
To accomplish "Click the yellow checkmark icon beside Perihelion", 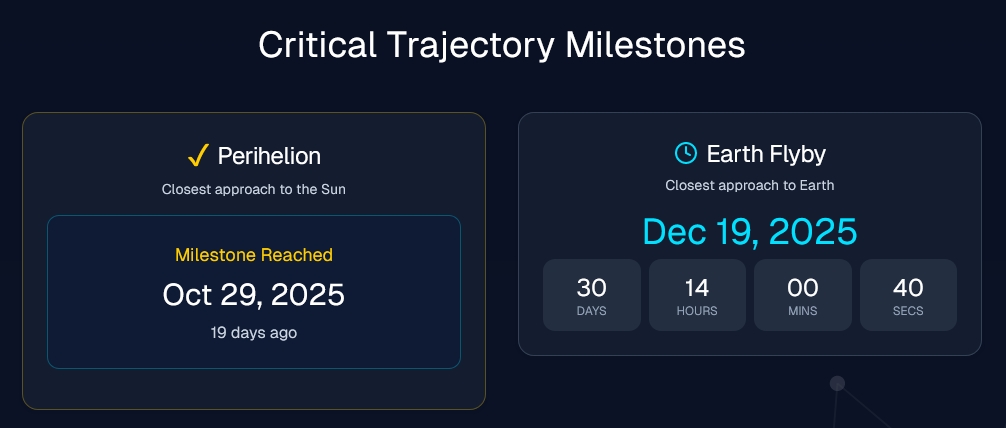I will 197,155.
